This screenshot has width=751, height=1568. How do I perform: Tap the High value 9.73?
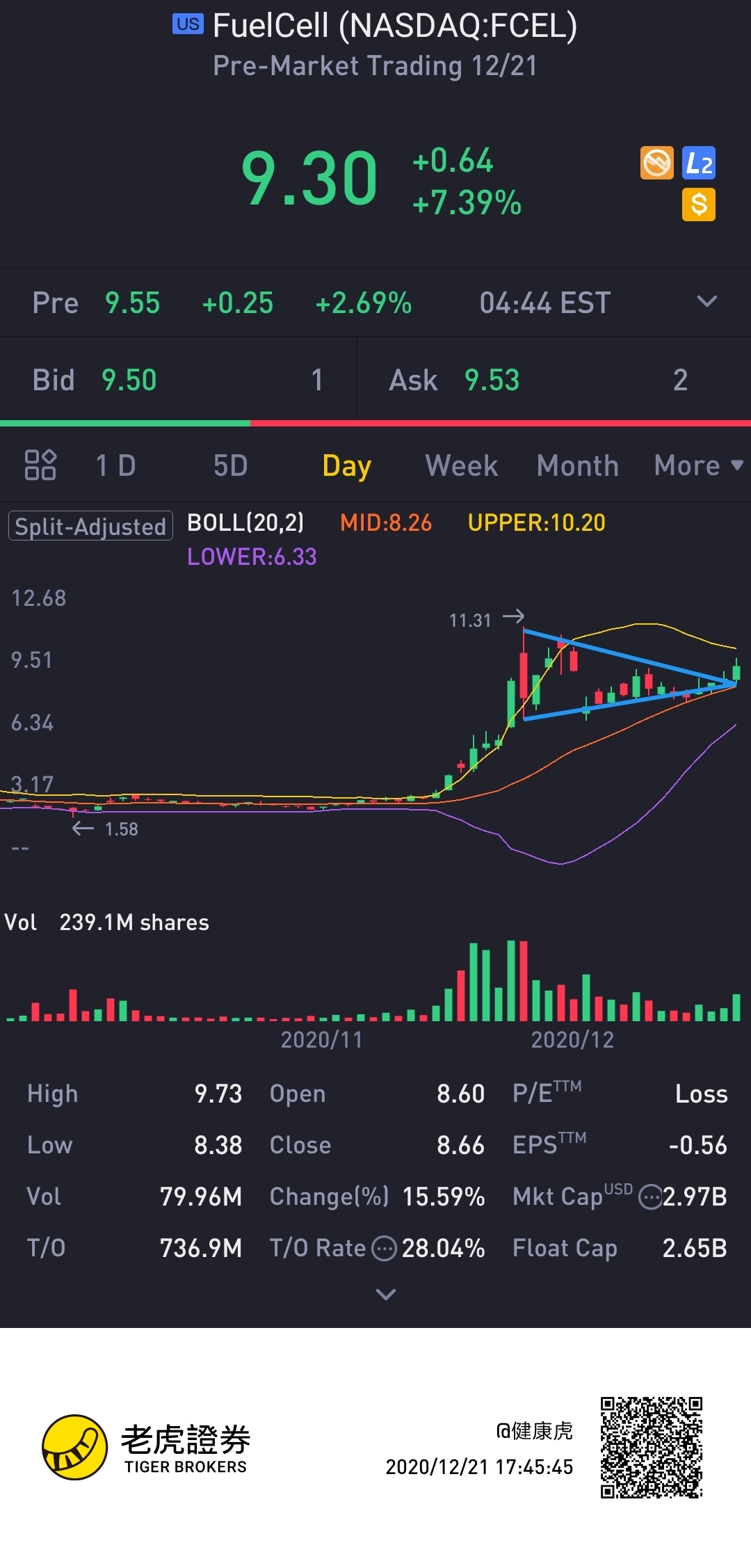point(218,1094)
